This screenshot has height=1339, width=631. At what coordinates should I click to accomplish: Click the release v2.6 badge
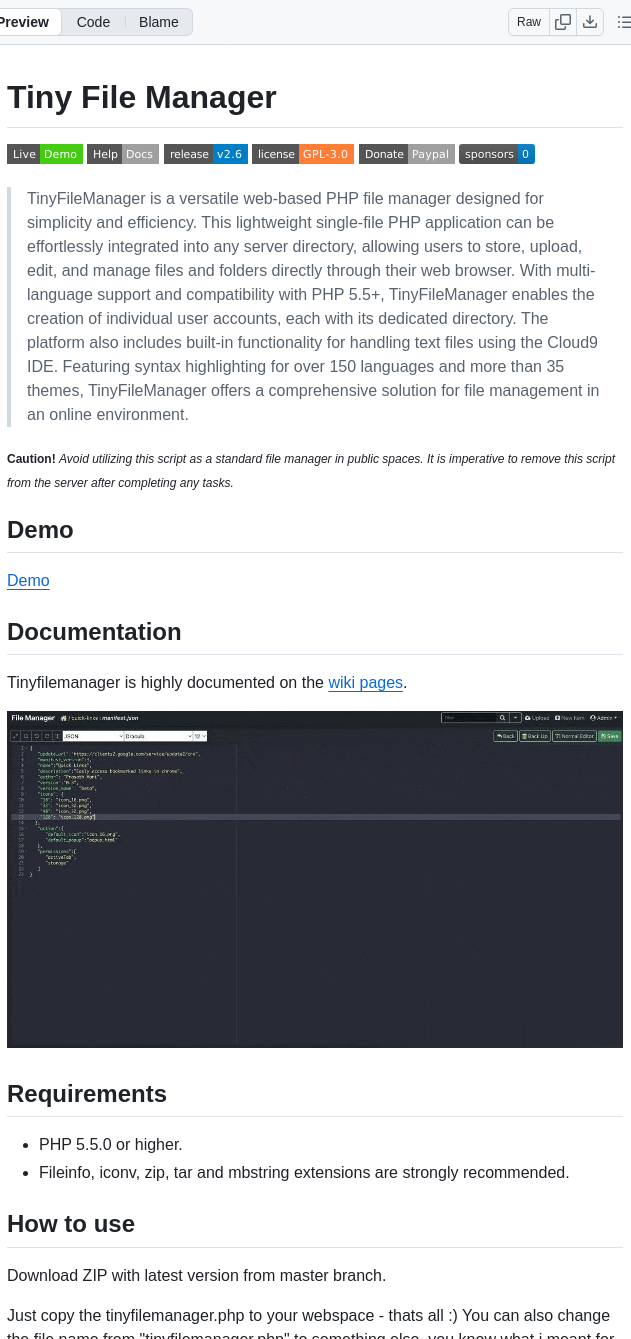(206, 154)
